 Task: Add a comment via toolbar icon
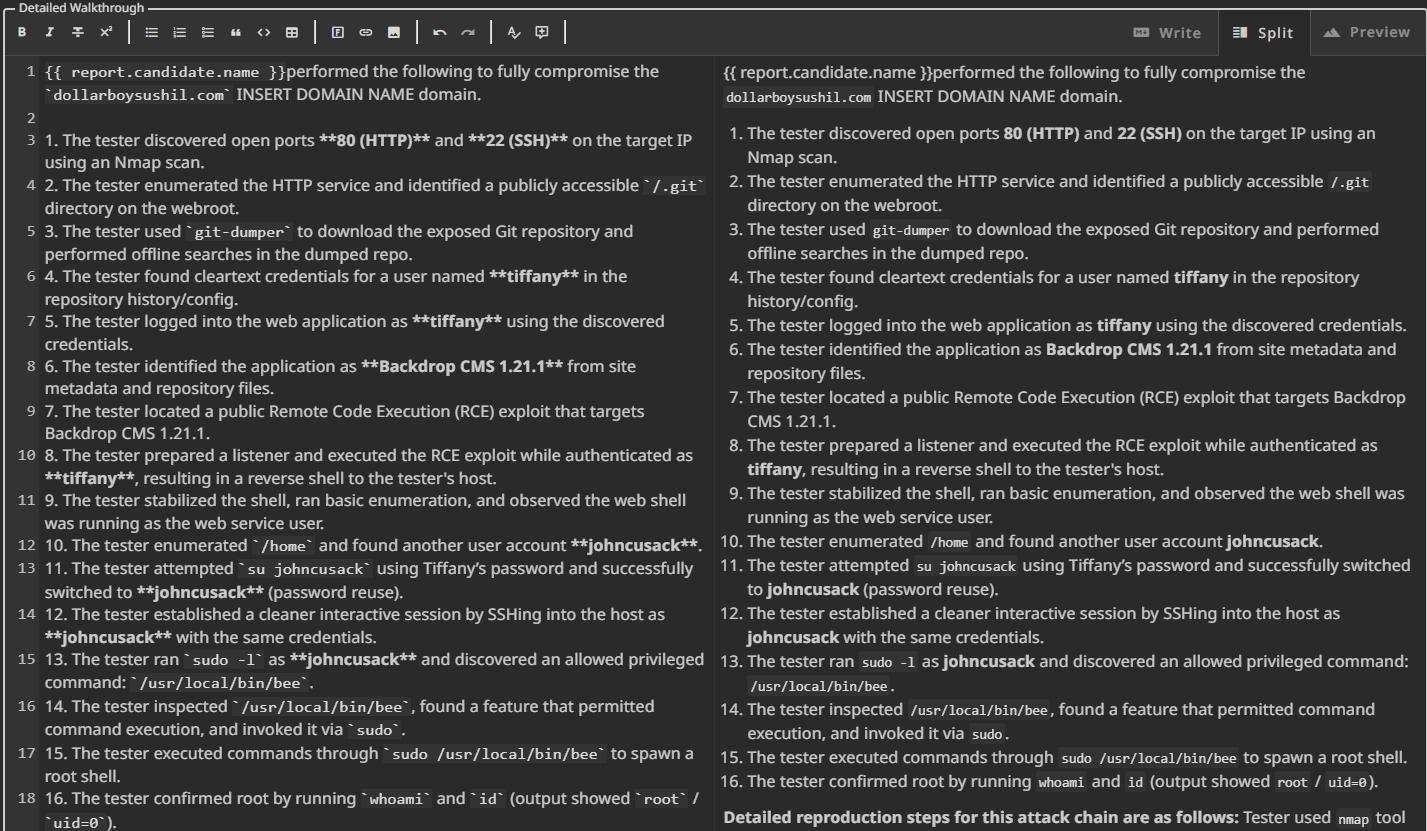click(542, 33)
